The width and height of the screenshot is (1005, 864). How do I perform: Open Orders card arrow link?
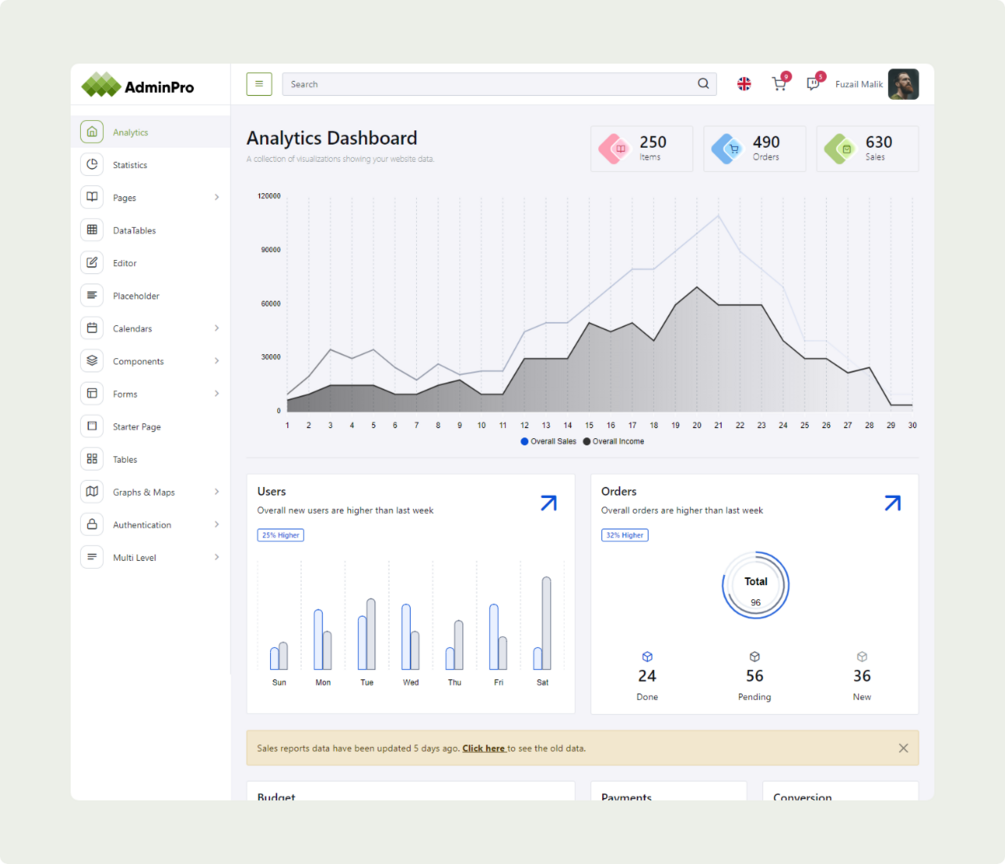pos(893,503)
